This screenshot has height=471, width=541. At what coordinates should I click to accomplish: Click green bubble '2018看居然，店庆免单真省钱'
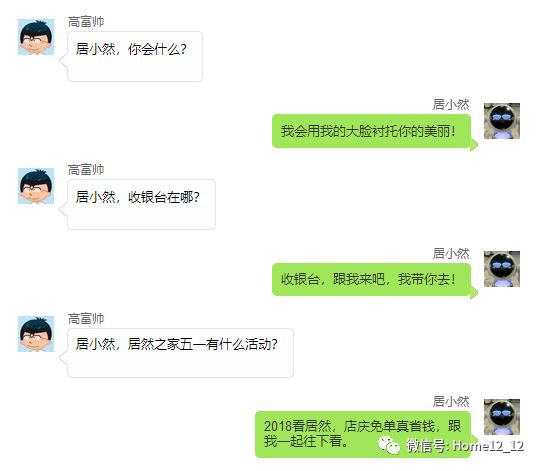point(363,434)
